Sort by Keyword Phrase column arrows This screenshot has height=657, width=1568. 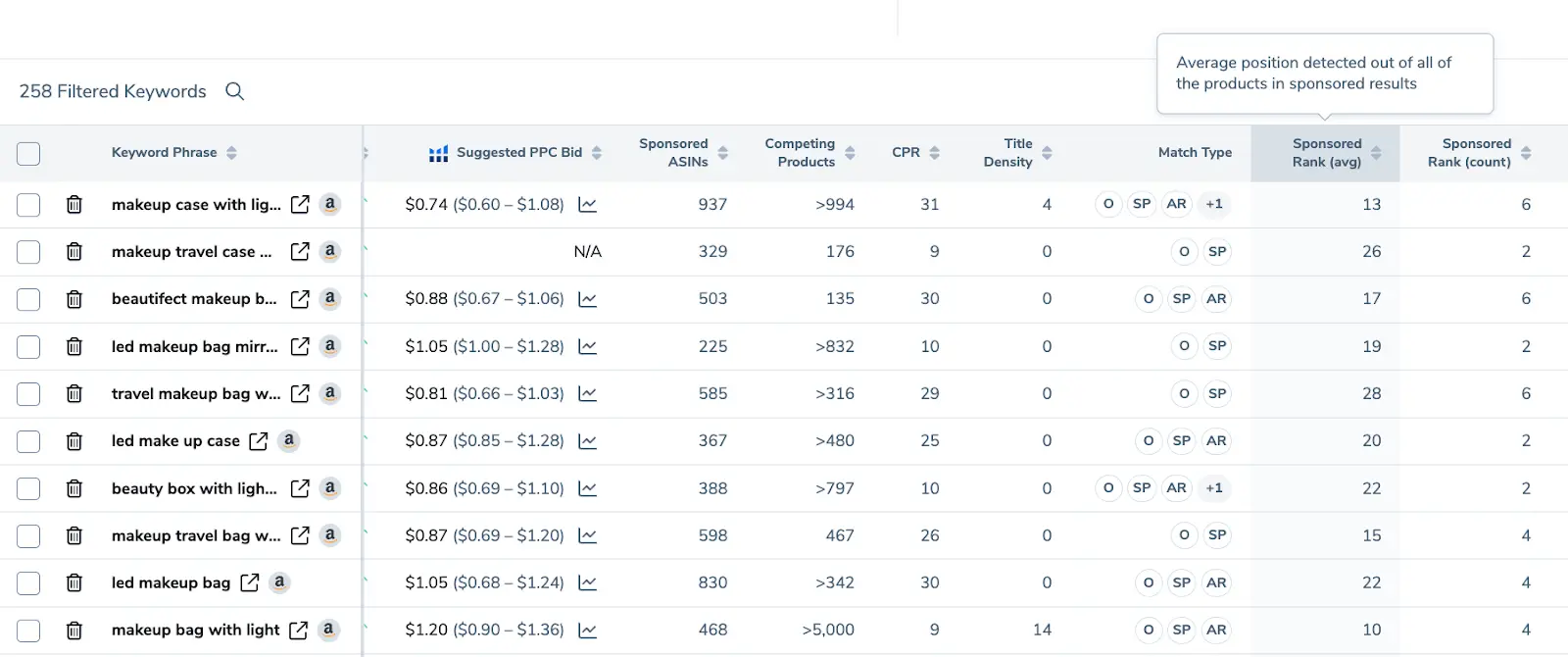click(231, 153)
